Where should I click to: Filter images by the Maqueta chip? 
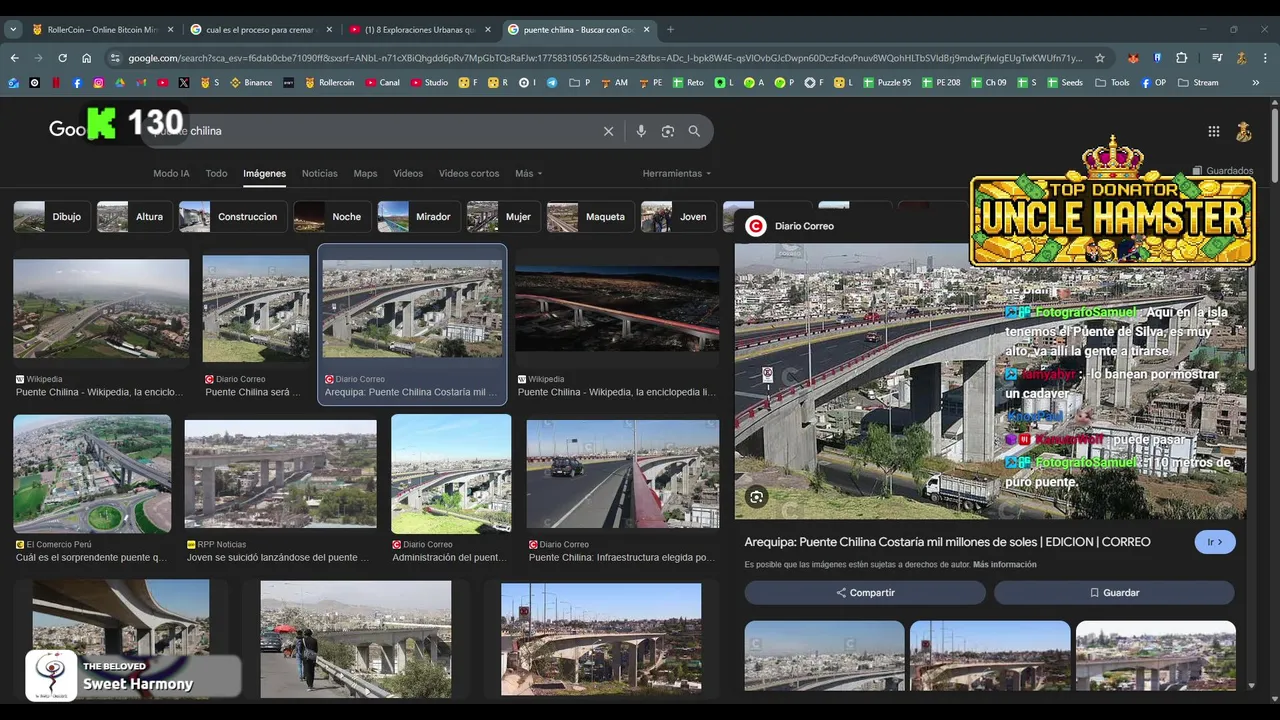click(590, 217)
